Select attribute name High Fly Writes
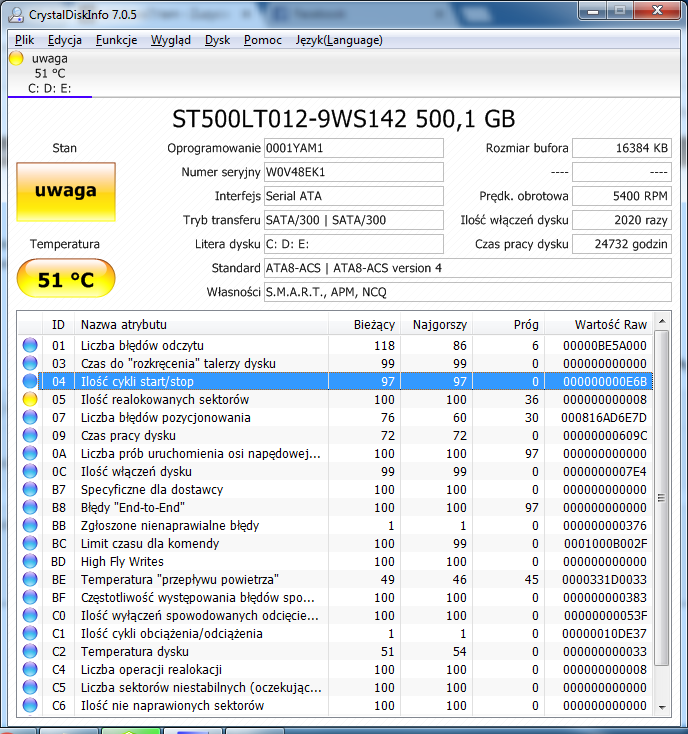The width and height of the screenshot is (688, 734). click(122, 561)
